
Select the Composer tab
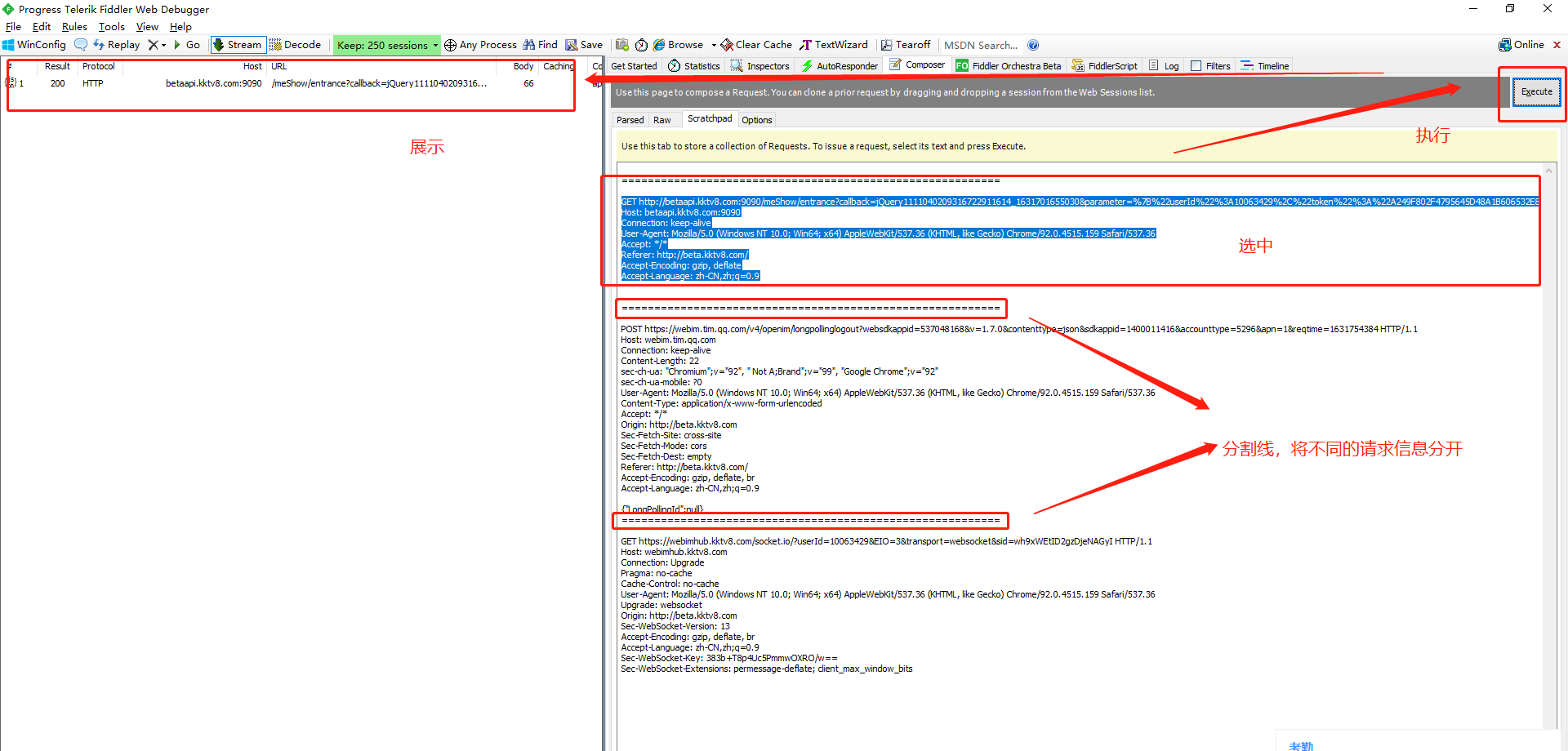click(x=917, y=64)
